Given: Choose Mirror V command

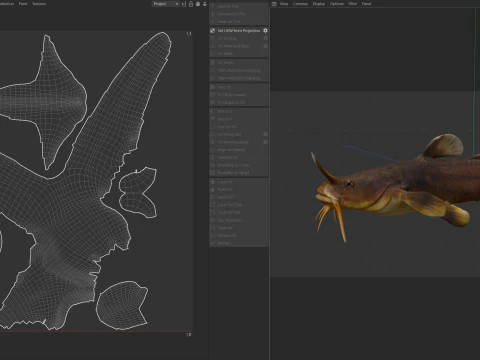Looking at the screenshot, I should coord(239,119).
